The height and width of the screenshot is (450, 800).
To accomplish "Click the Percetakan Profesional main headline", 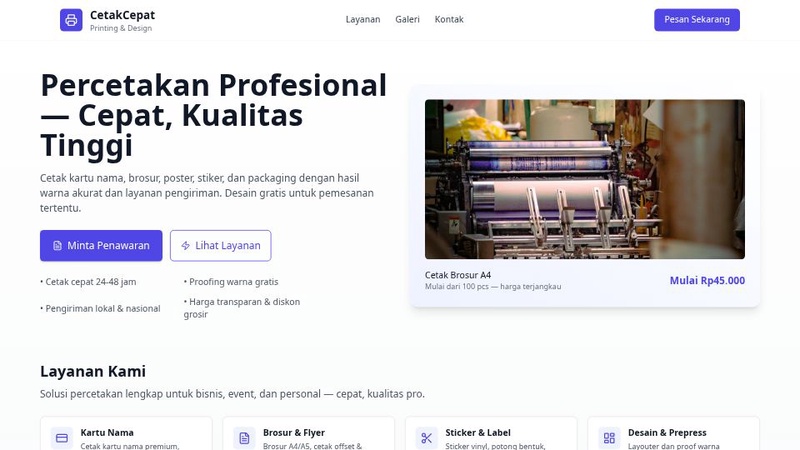I will tap(214, 115).
